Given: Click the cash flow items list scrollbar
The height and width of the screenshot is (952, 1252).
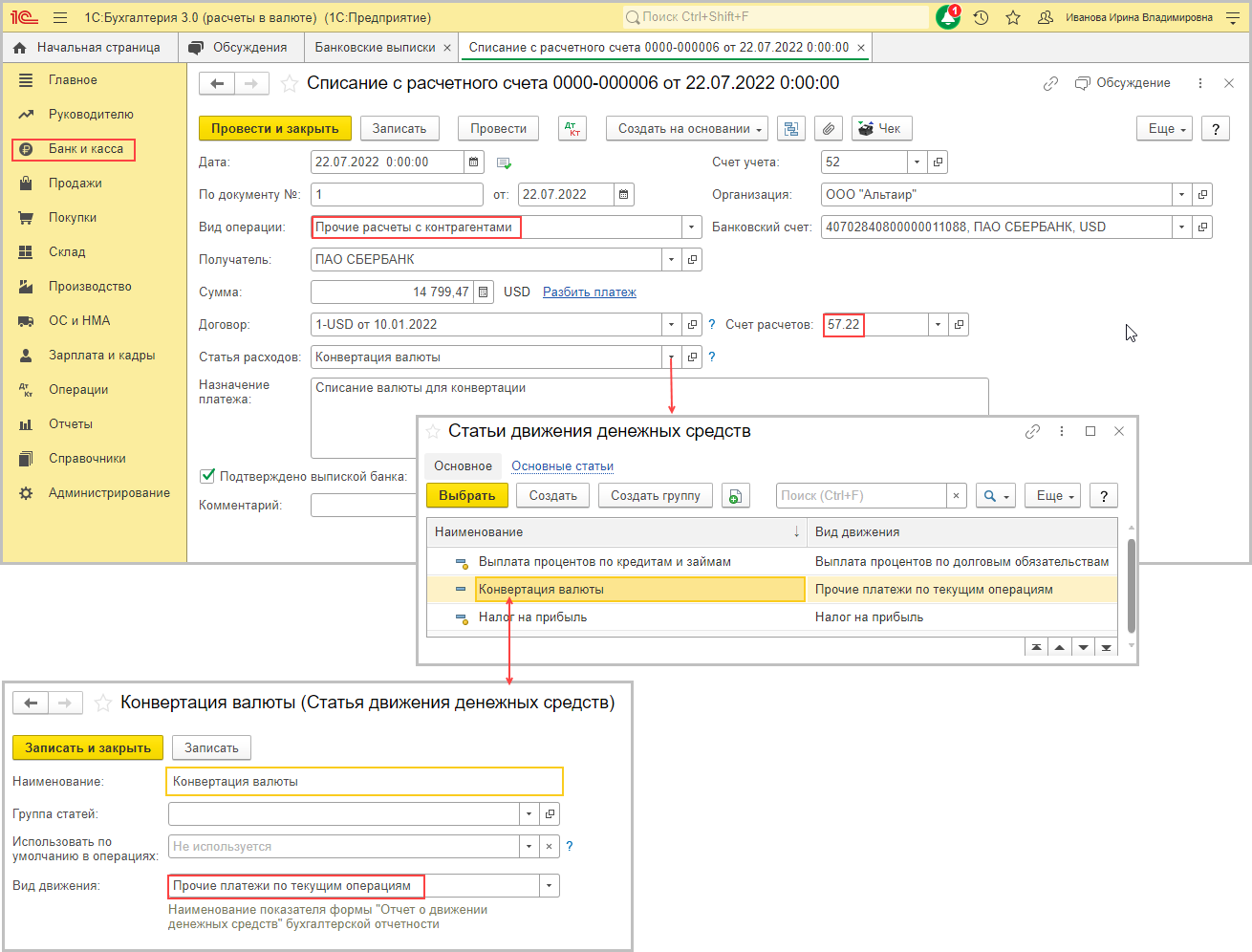Looking at the screenshot, I should pos(1132,585).
